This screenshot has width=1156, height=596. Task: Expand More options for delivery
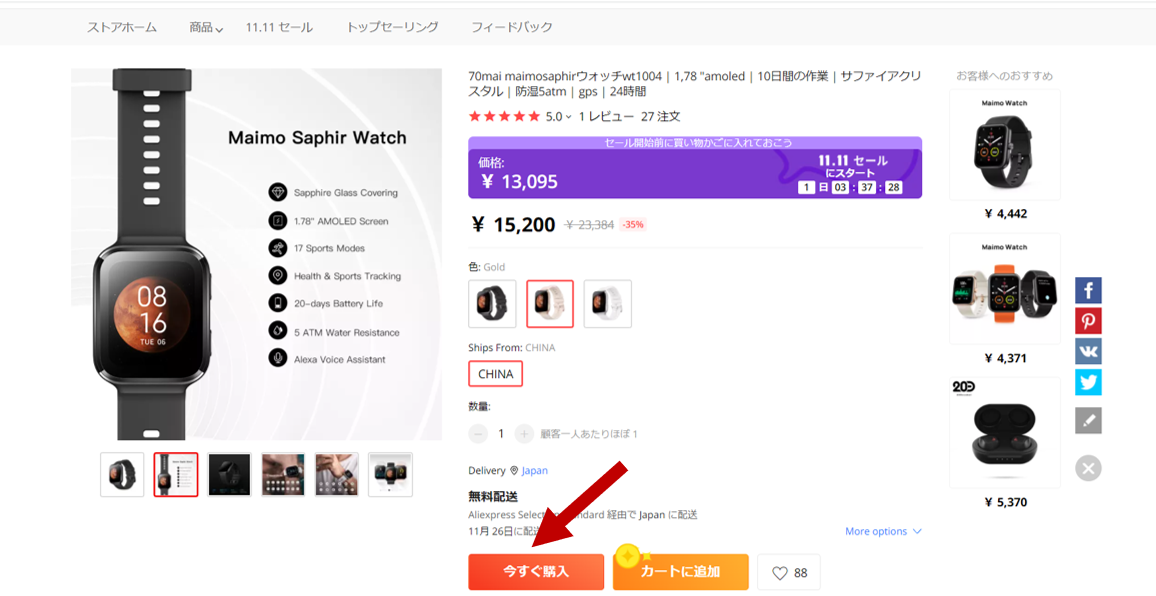tap(883, 531)
